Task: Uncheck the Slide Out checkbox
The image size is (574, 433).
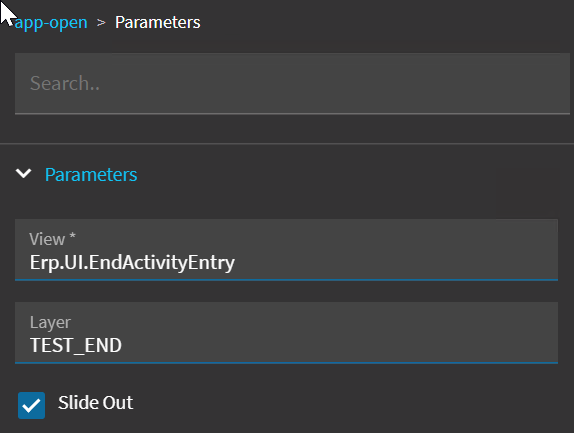Action: [x=31, y=405]
